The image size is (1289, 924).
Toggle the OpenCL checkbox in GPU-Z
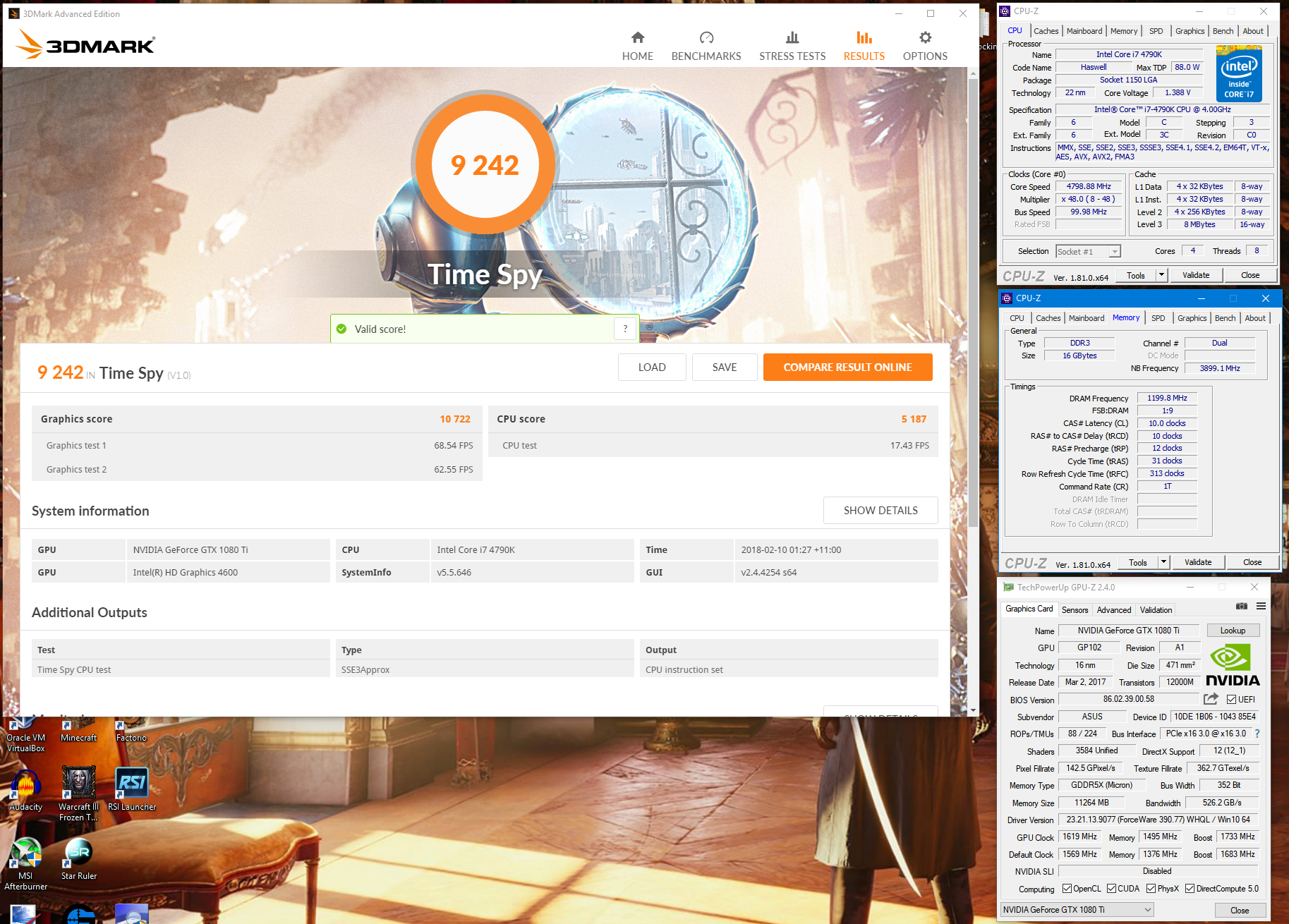pos(1067,889)
